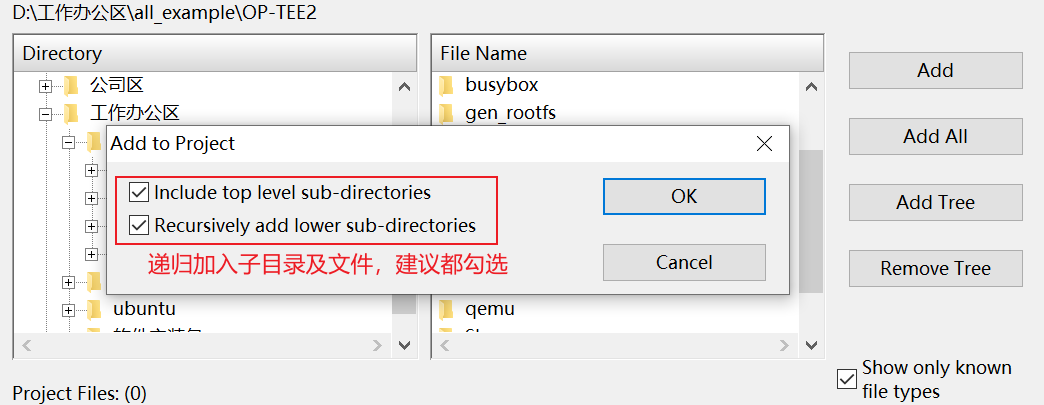Click the File Name column header
This screenshot has width=1044, height=405.
(627, 53)
